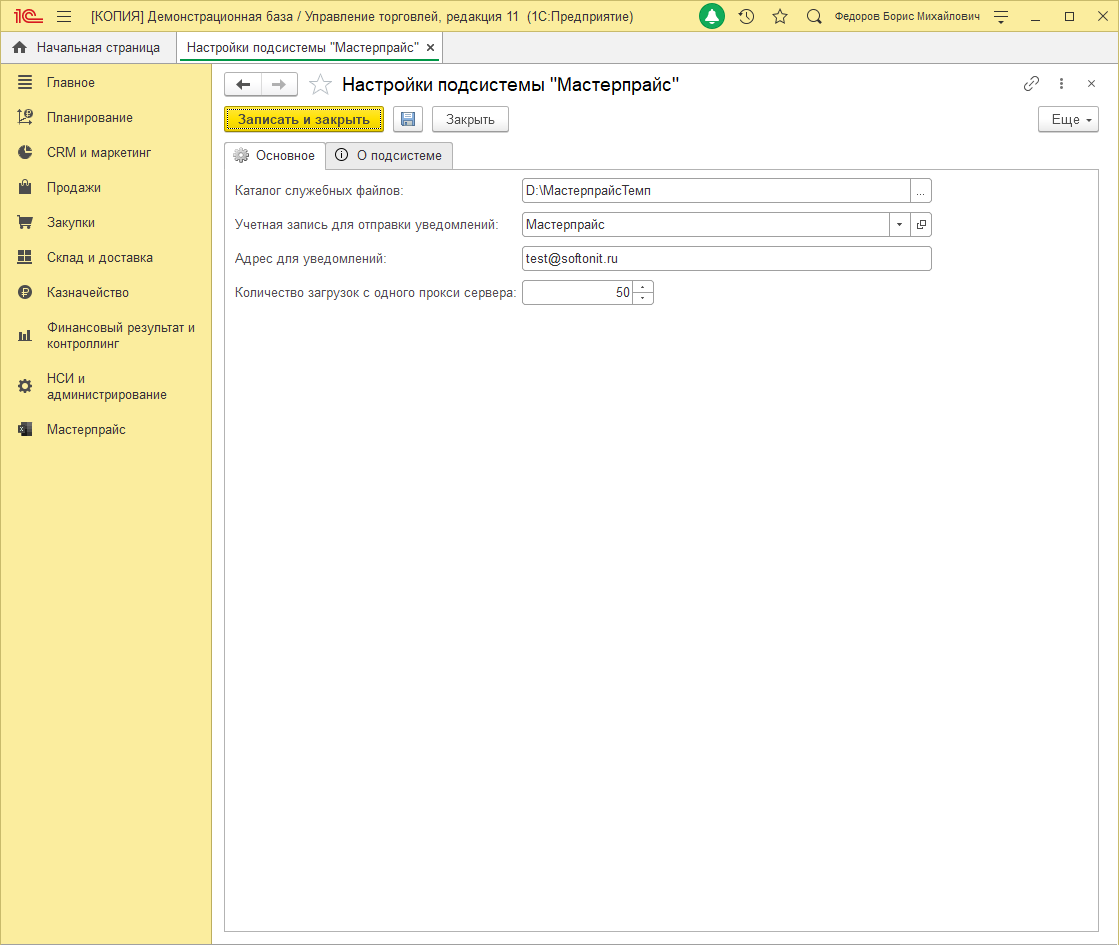Browse for service files folder
The width and height of the screenshot is (1119, 945).
tap(921, 191)
